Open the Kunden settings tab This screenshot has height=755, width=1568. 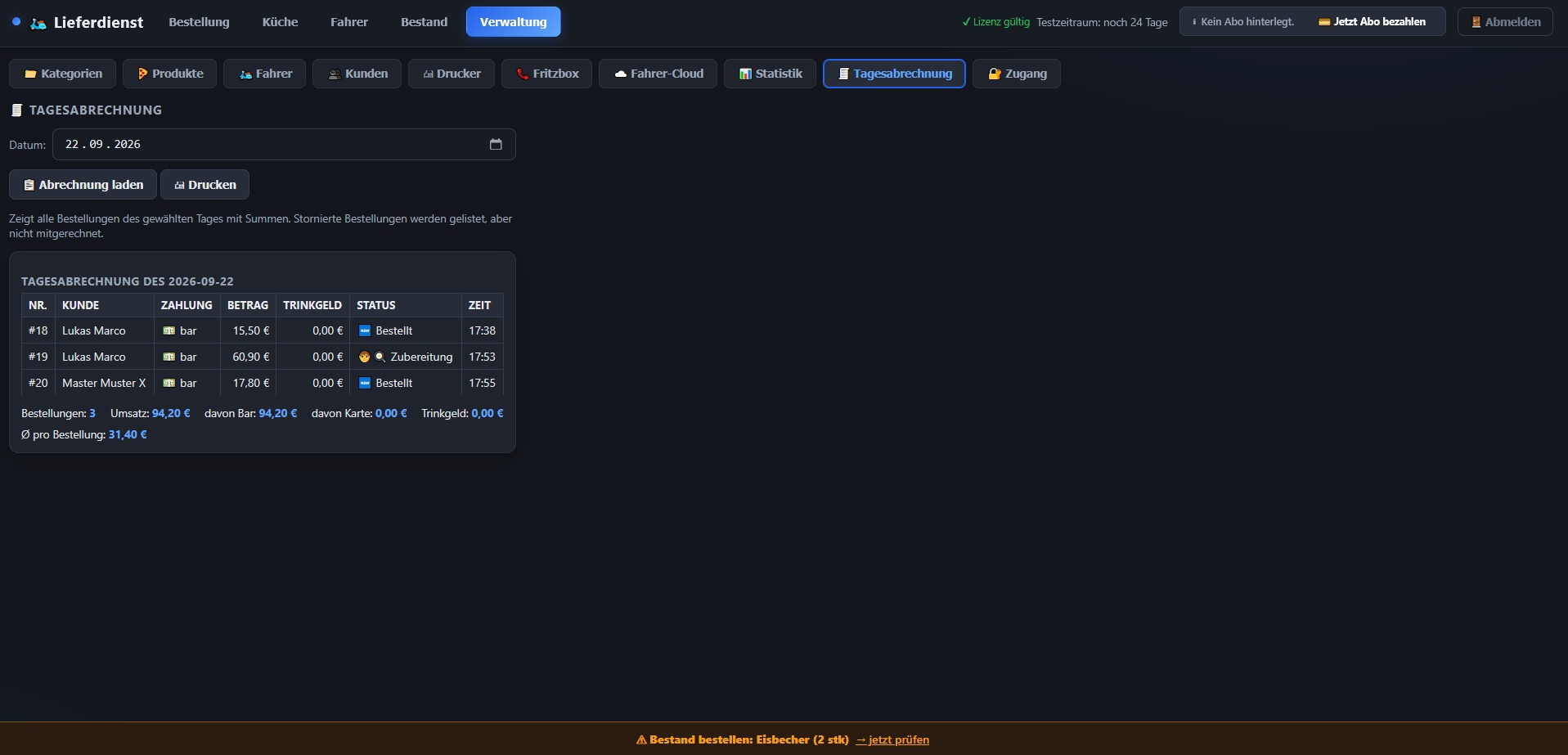click(357, 74)
